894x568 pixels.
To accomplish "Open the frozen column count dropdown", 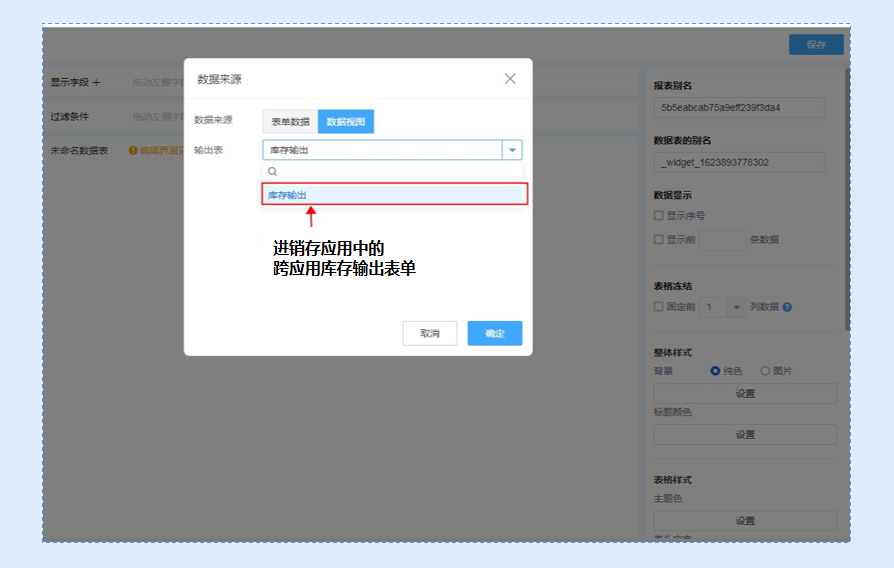I will point(737,307).
